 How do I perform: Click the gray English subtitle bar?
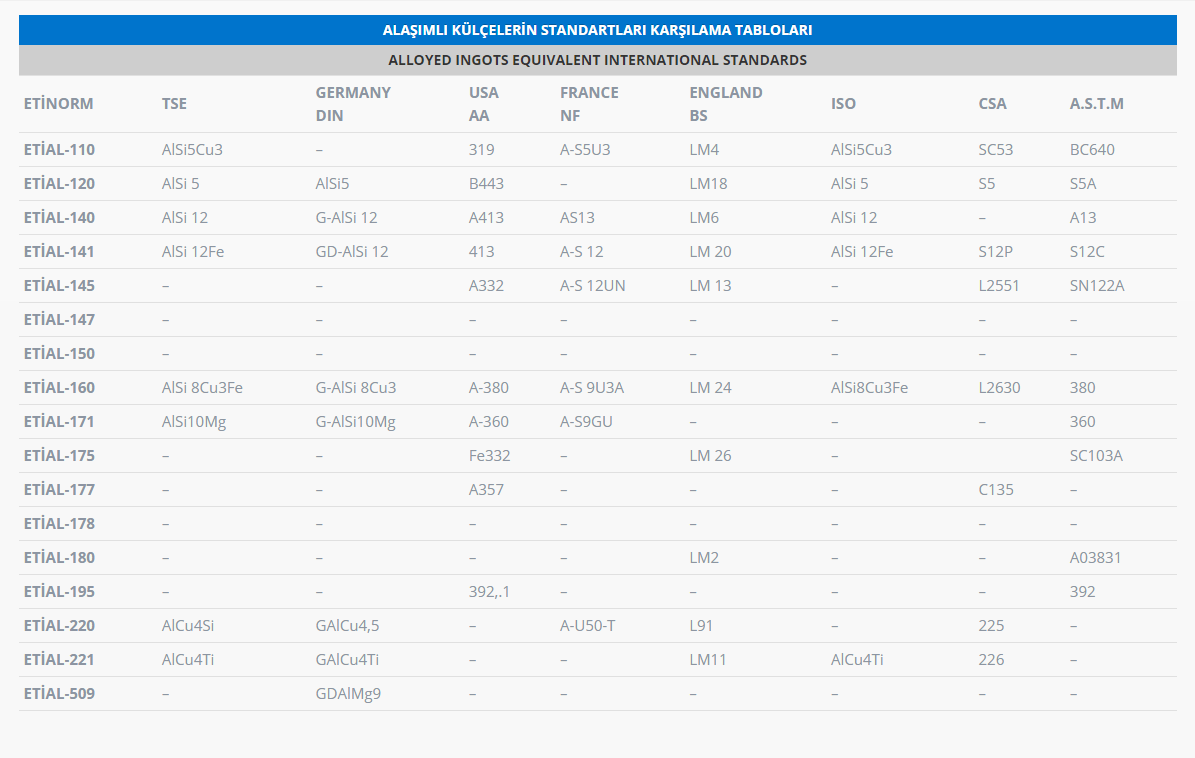point(597,60)
